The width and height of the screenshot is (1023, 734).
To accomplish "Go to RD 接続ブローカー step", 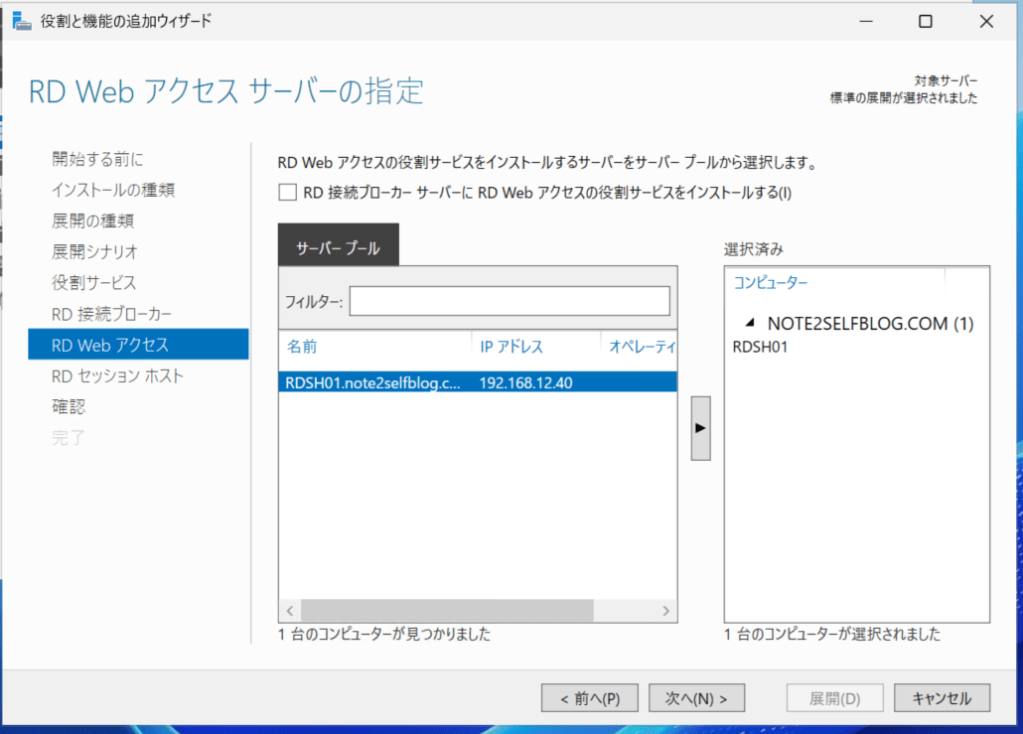I will point(112,314).
